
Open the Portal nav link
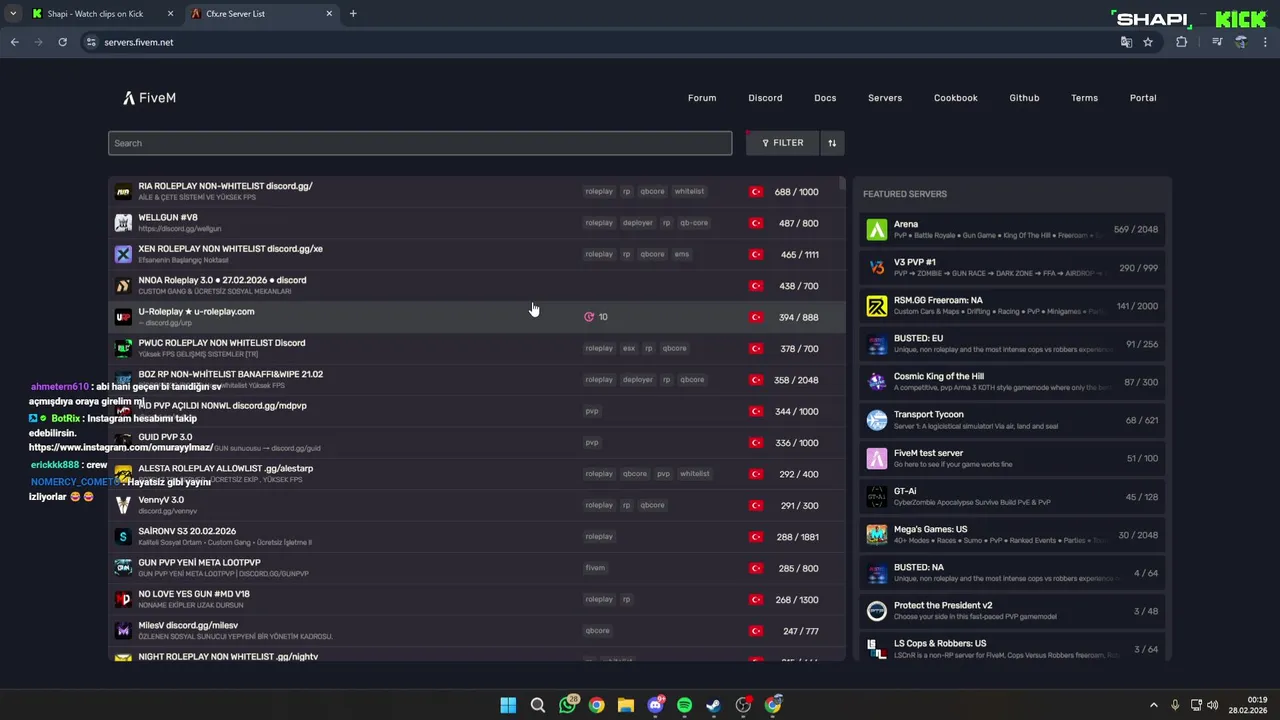click(x=1143, y=98)
